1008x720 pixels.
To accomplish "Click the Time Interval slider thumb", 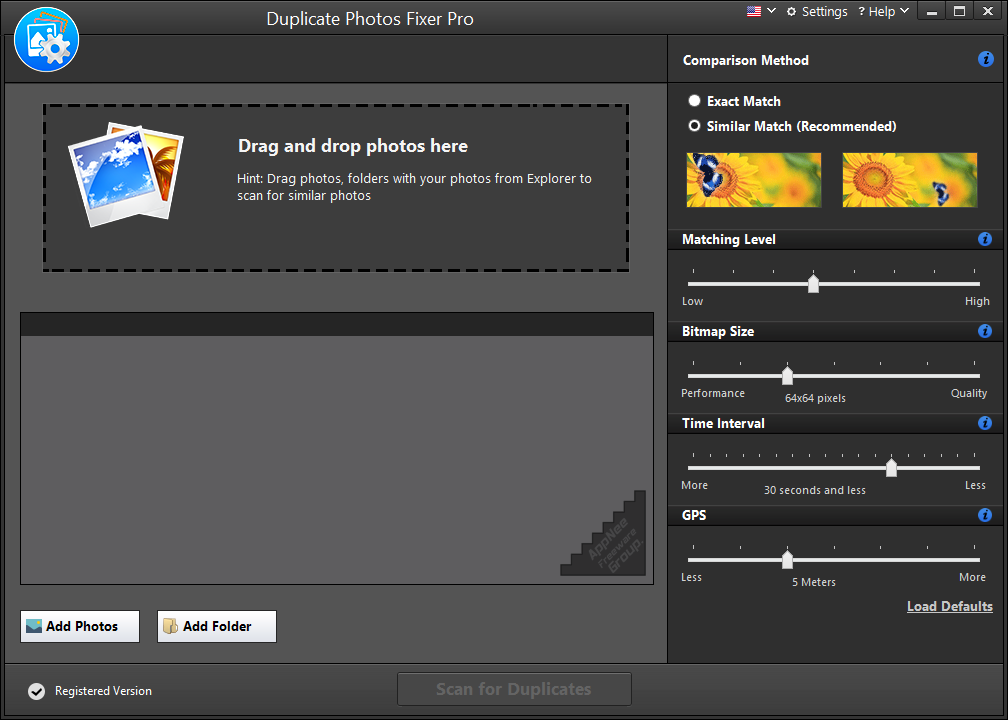I will pyautogui.click(x=891, y=468).
